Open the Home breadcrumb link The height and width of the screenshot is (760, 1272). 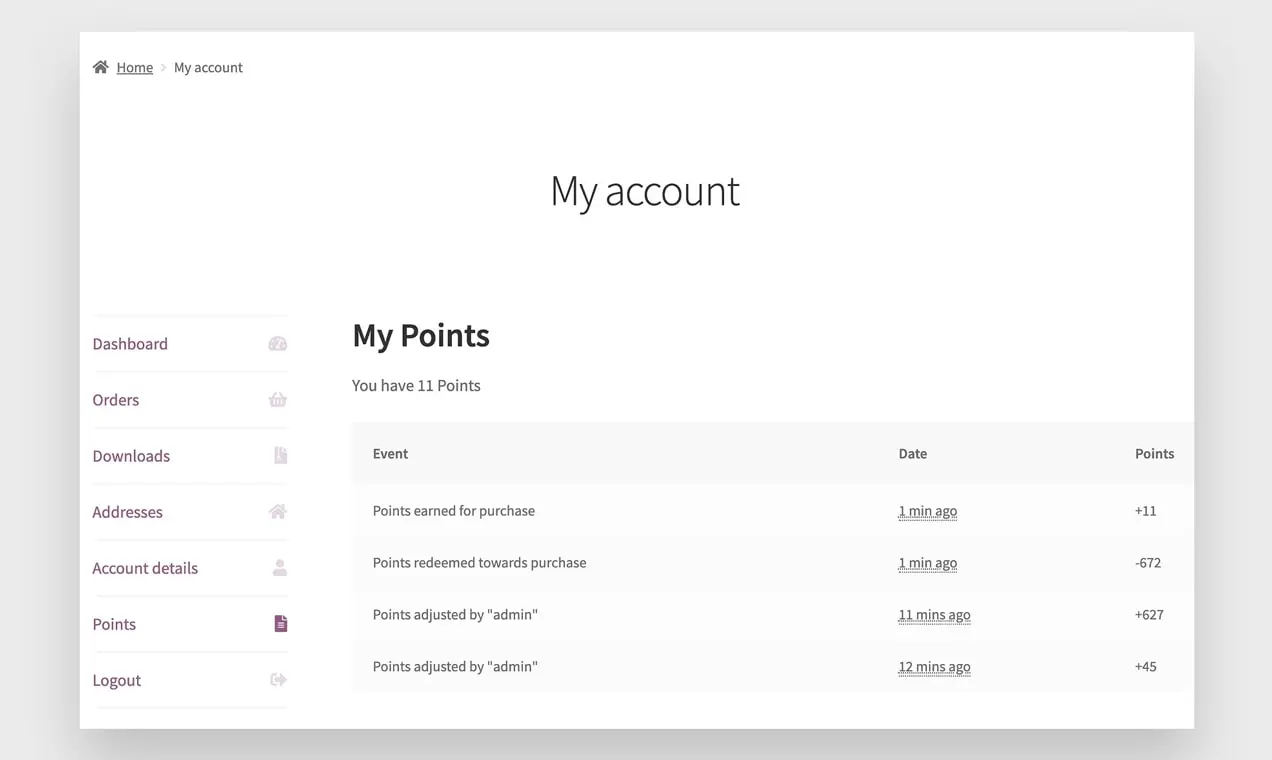point(134,68)
